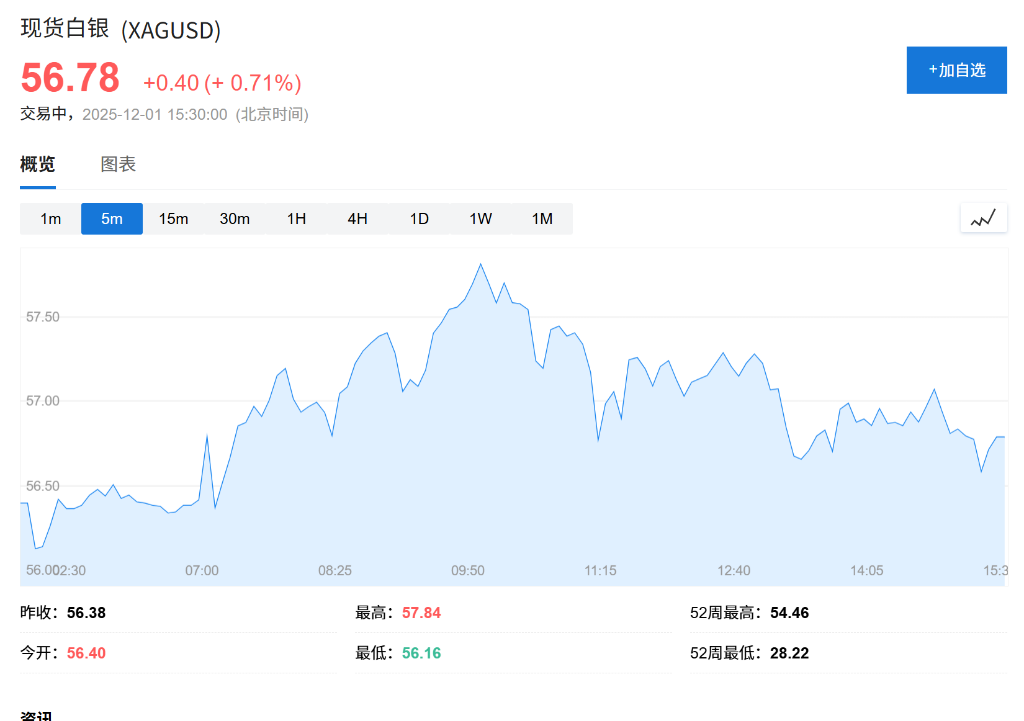Switch to the 15m interval
The width and height of the screenshot is (1024, 721).
point(173,218)
